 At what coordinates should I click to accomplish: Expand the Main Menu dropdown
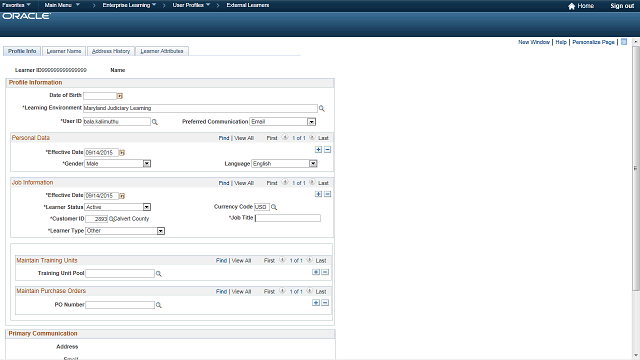point(62,5)
